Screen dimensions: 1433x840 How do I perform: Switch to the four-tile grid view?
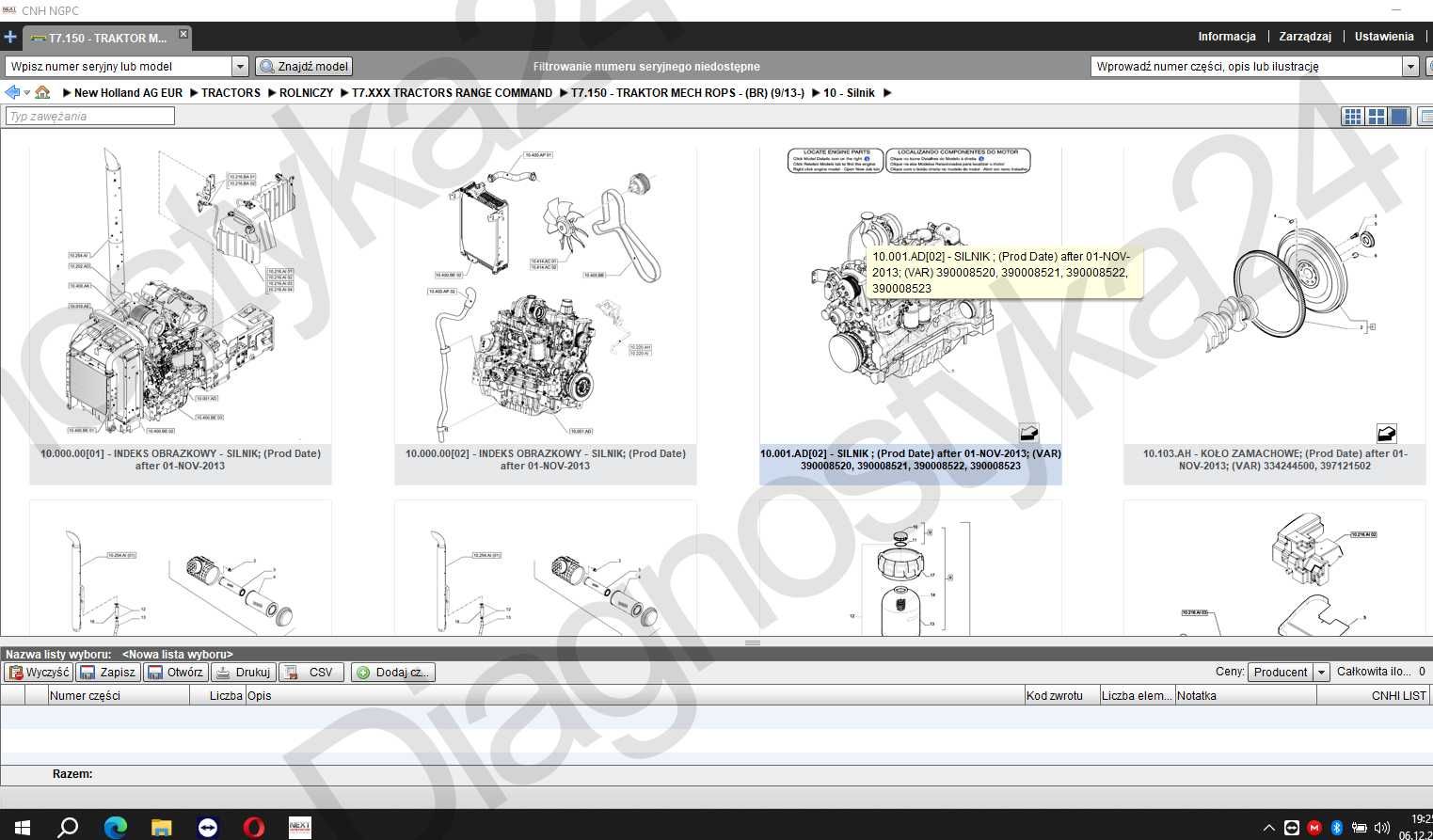(1377, 117)
